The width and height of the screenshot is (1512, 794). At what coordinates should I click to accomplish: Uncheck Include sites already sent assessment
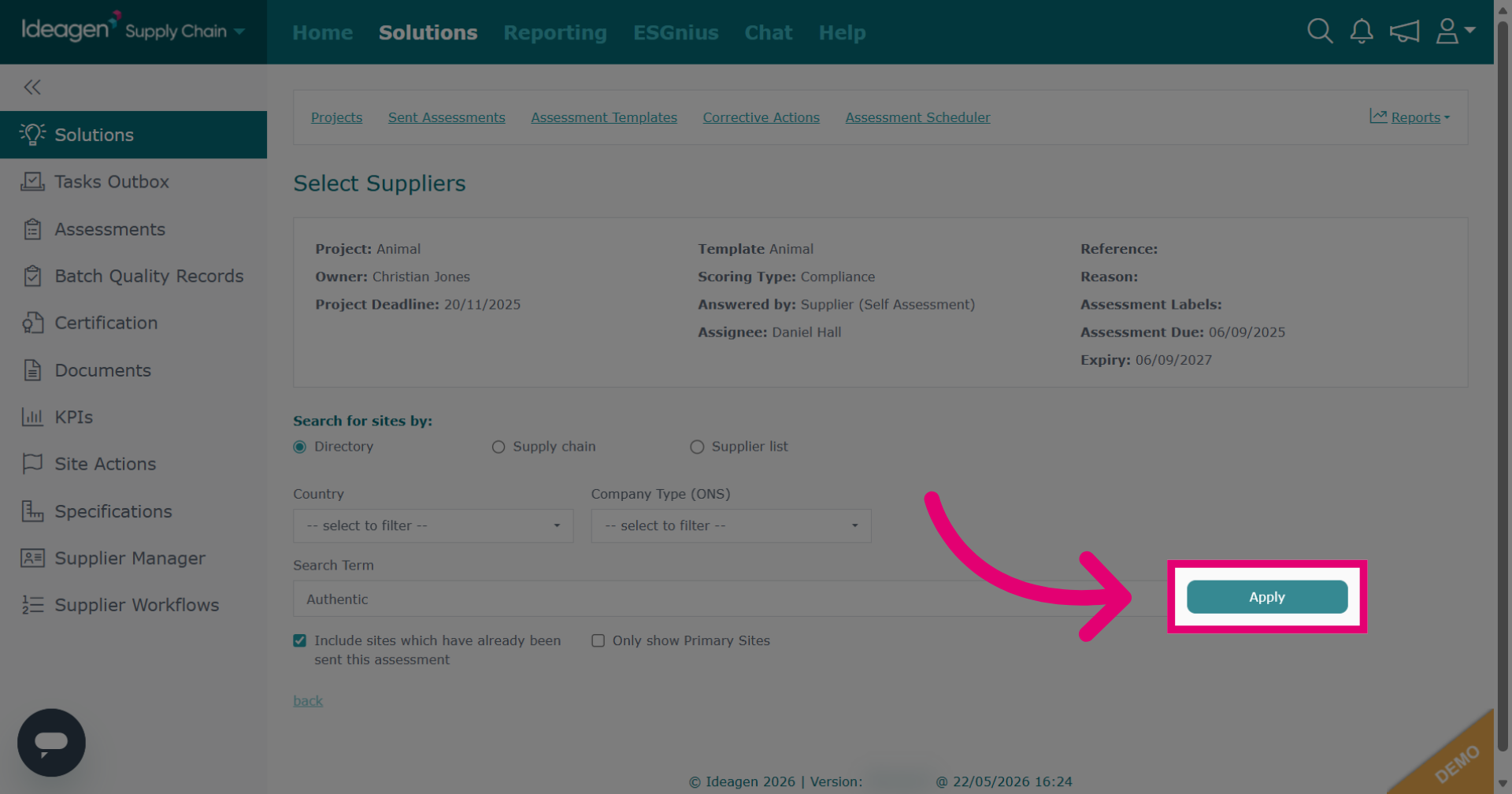click(300, 640)
